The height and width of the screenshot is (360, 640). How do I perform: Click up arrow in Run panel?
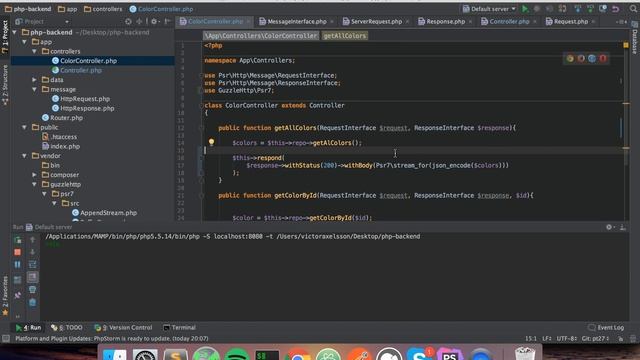point(32,240)
